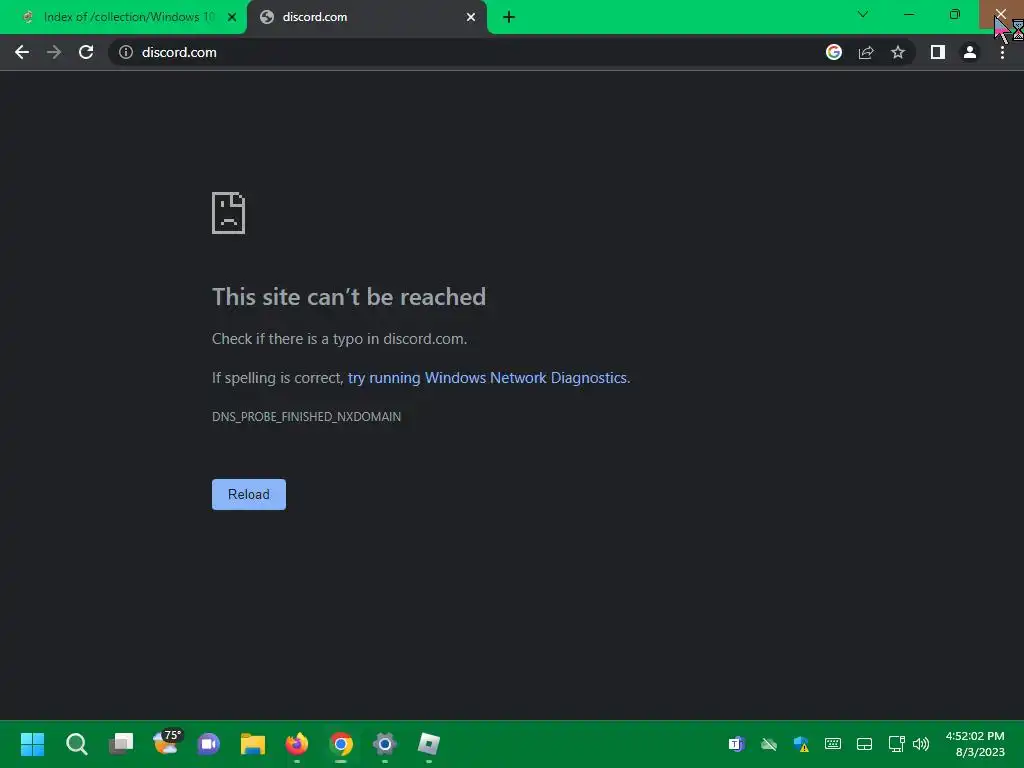The height and width of the screenshot is (768, 1024).
Task: Open File Explorer from the taskbar
Action: (253, 744)
